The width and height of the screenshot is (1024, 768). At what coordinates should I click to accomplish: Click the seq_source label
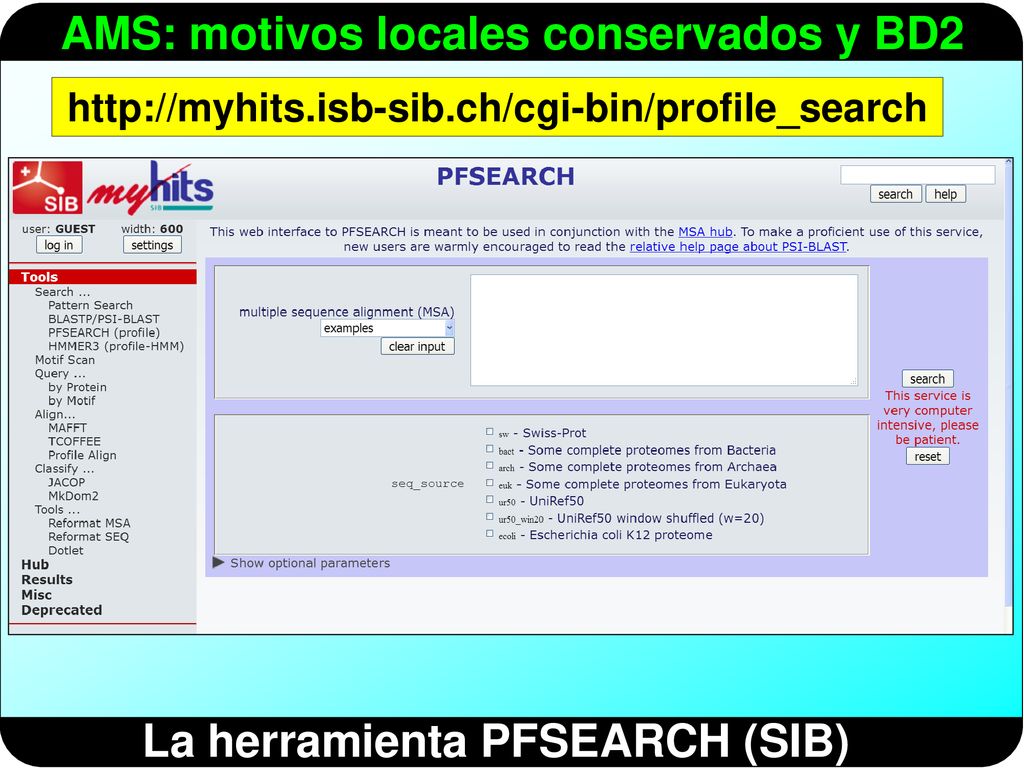428,483
